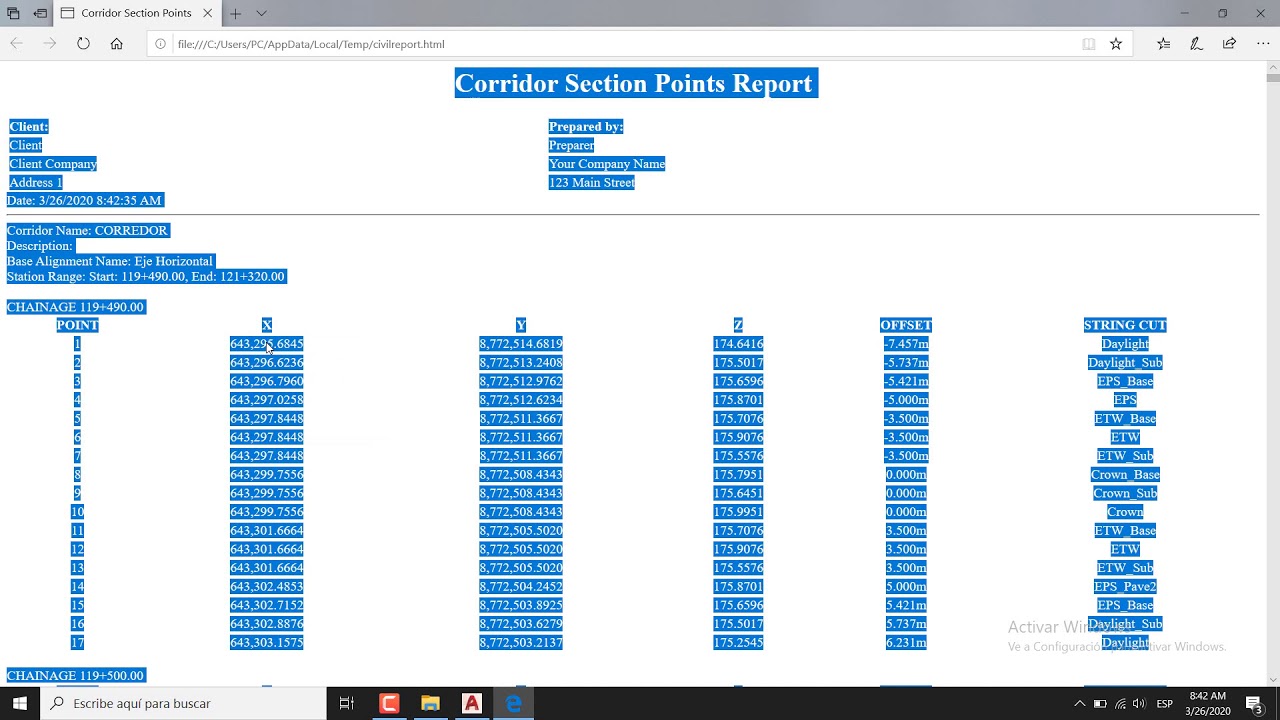Set these tabs aside icon
The image size is (1280, 720).
(40, 13)
